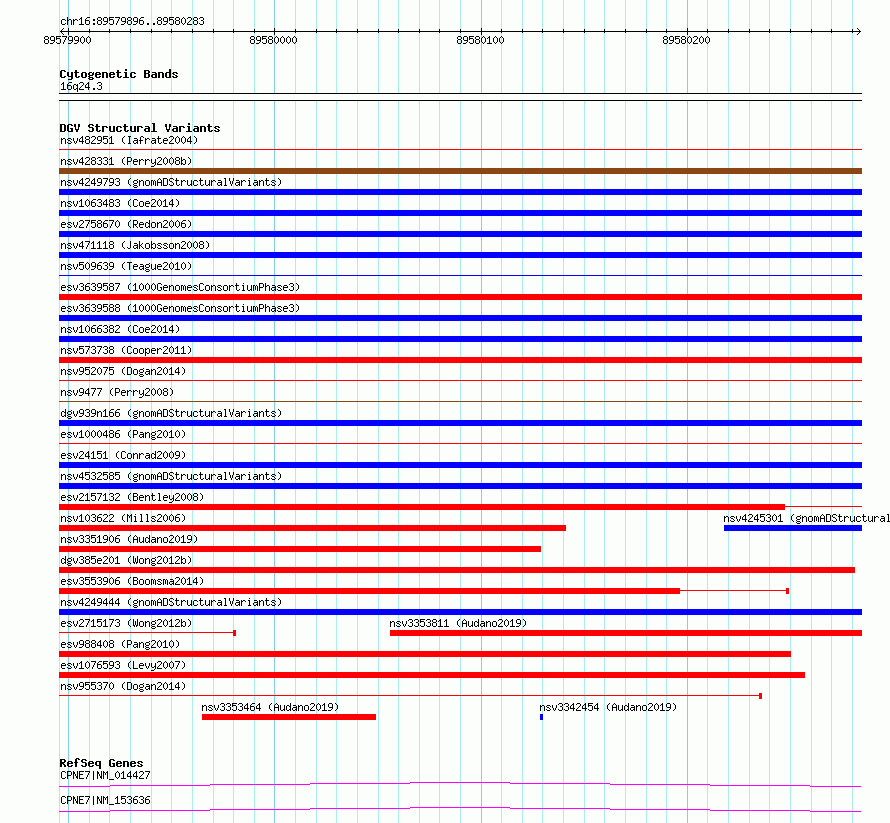This screenshot has height=823, width=890.
Task: Select the CPNE7|NM_153636 gene label
Action: tap(105, 800)
